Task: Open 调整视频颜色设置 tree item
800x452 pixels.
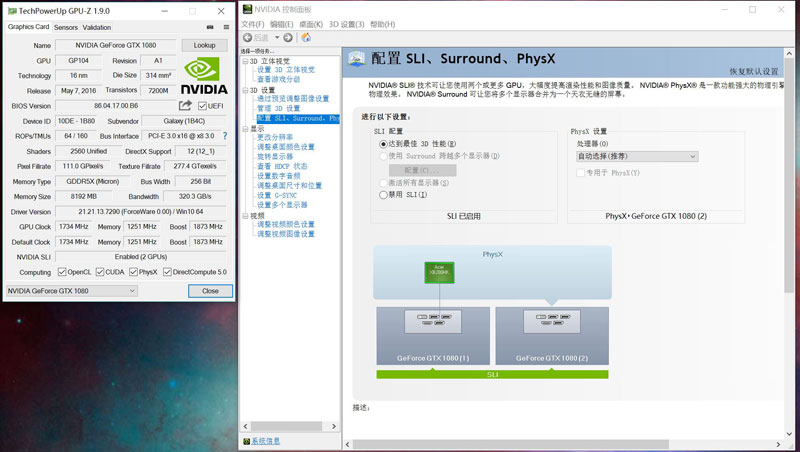Action: tap(286, 224)
